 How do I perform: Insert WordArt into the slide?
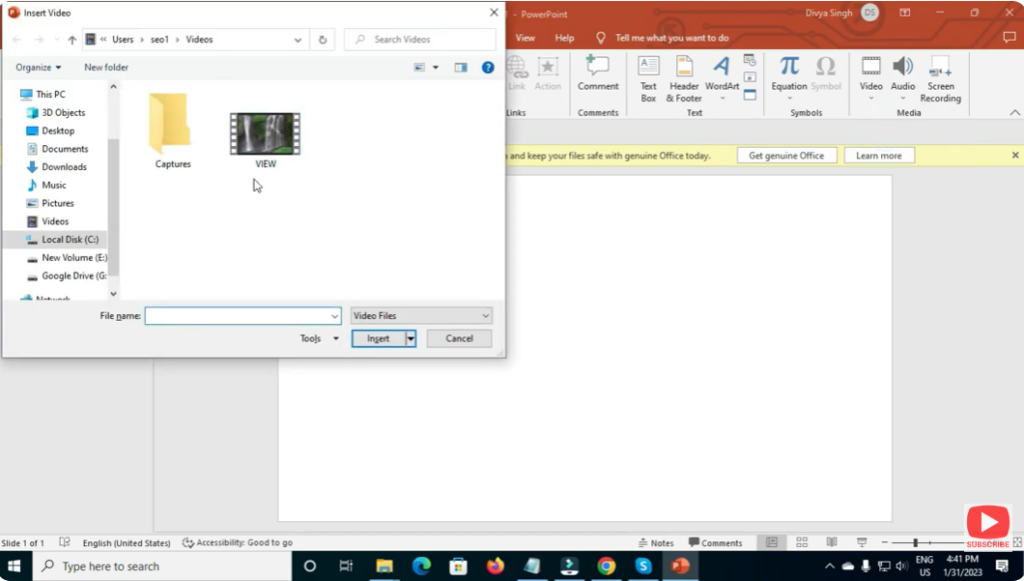click(x=722, y=80)
